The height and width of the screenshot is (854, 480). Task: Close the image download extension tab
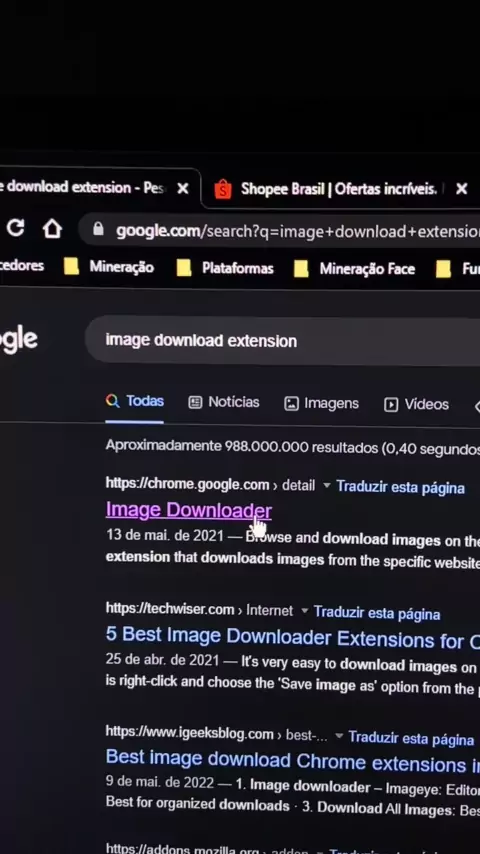tap(183, 188)
